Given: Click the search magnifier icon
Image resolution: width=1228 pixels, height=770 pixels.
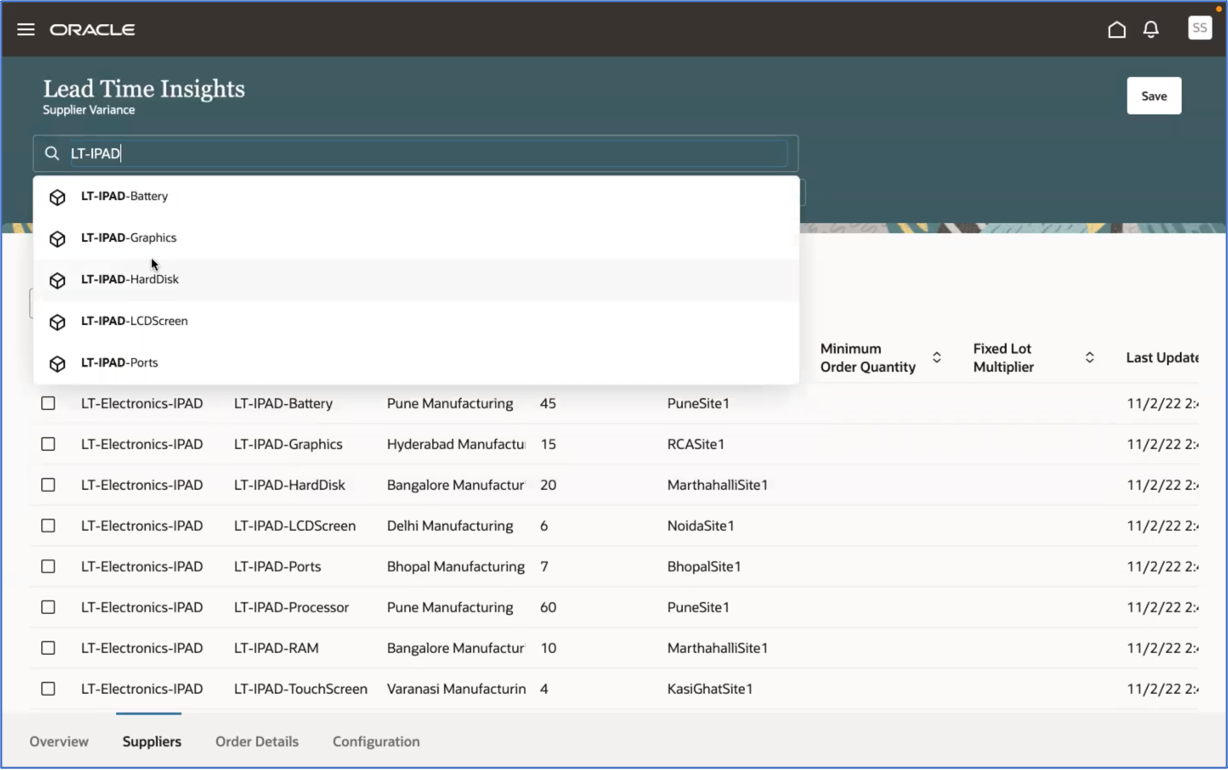Looking at the screenshot, I should click(x=52, y=153).
